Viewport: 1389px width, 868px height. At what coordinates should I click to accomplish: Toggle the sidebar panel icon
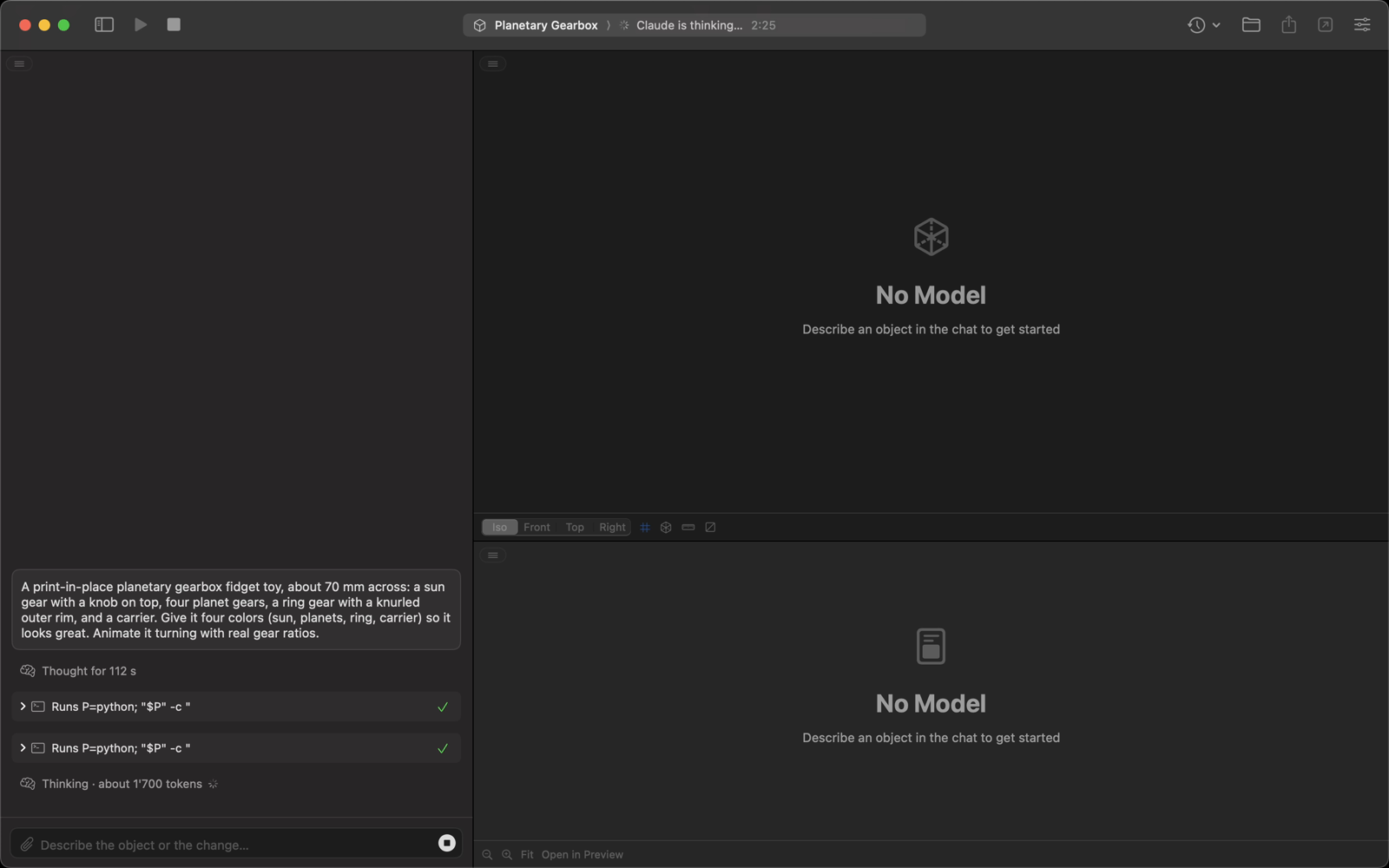point(104,24)
